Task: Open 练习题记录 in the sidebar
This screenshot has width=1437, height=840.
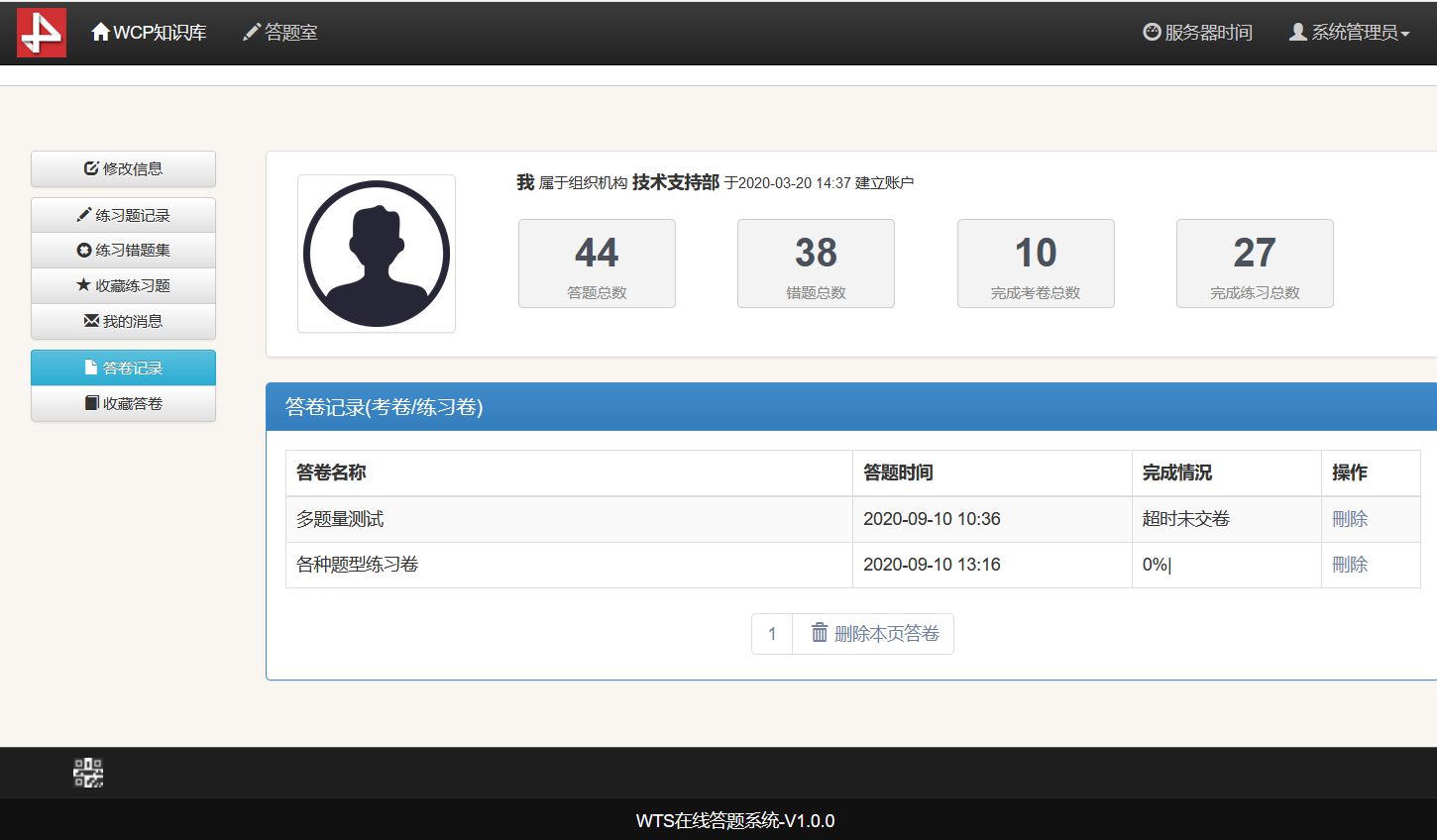Action: coord(123,215)
